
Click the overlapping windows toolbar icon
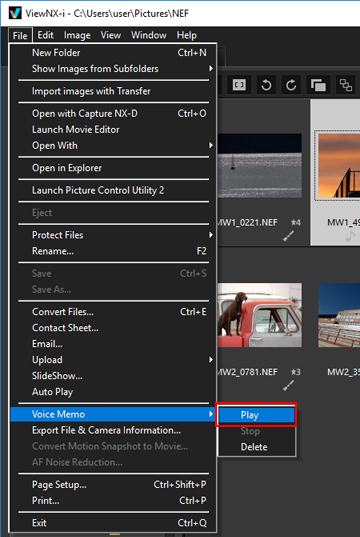318,85
